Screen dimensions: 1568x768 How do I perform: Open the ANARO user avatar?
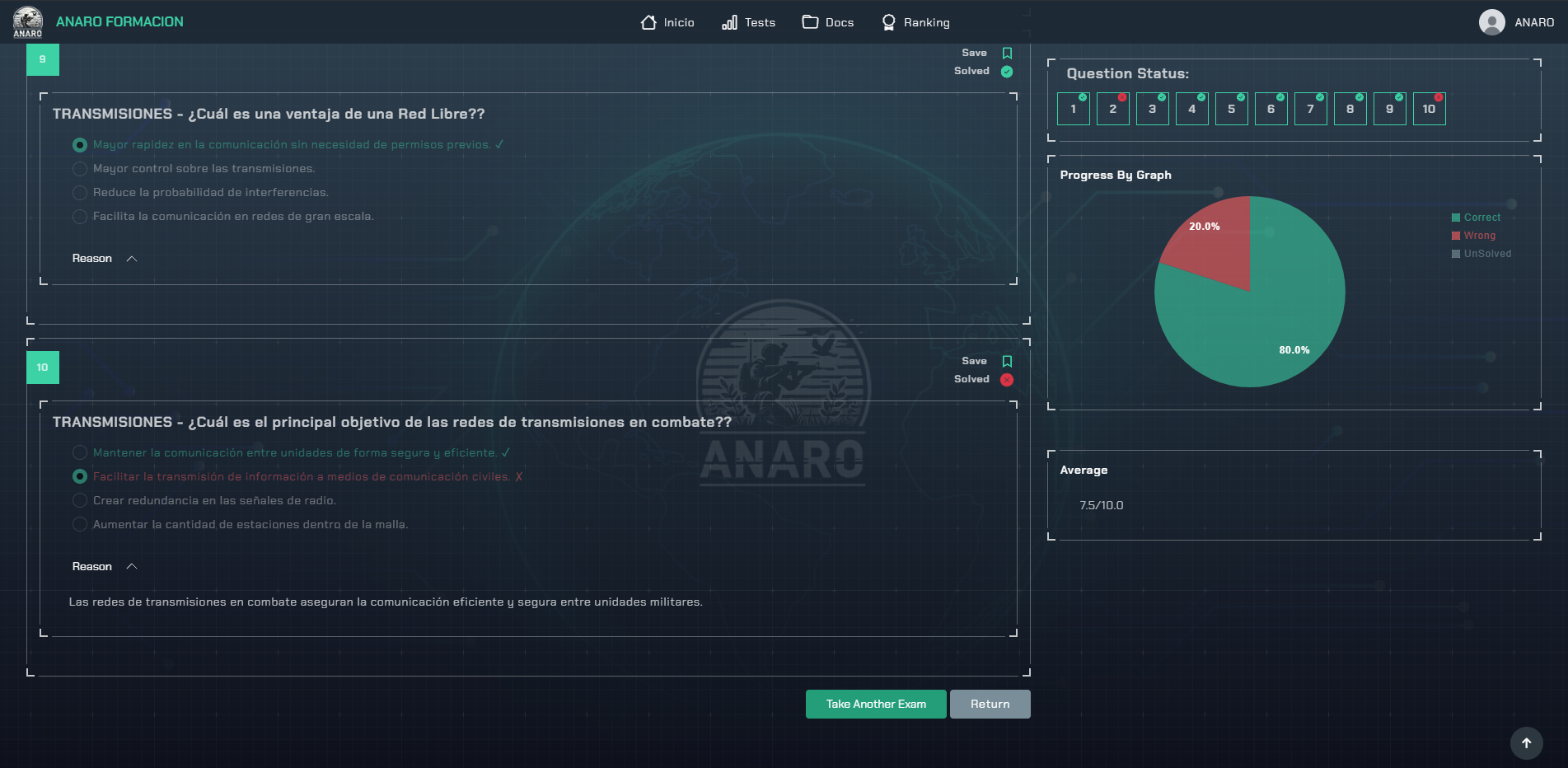[1491, 22]
